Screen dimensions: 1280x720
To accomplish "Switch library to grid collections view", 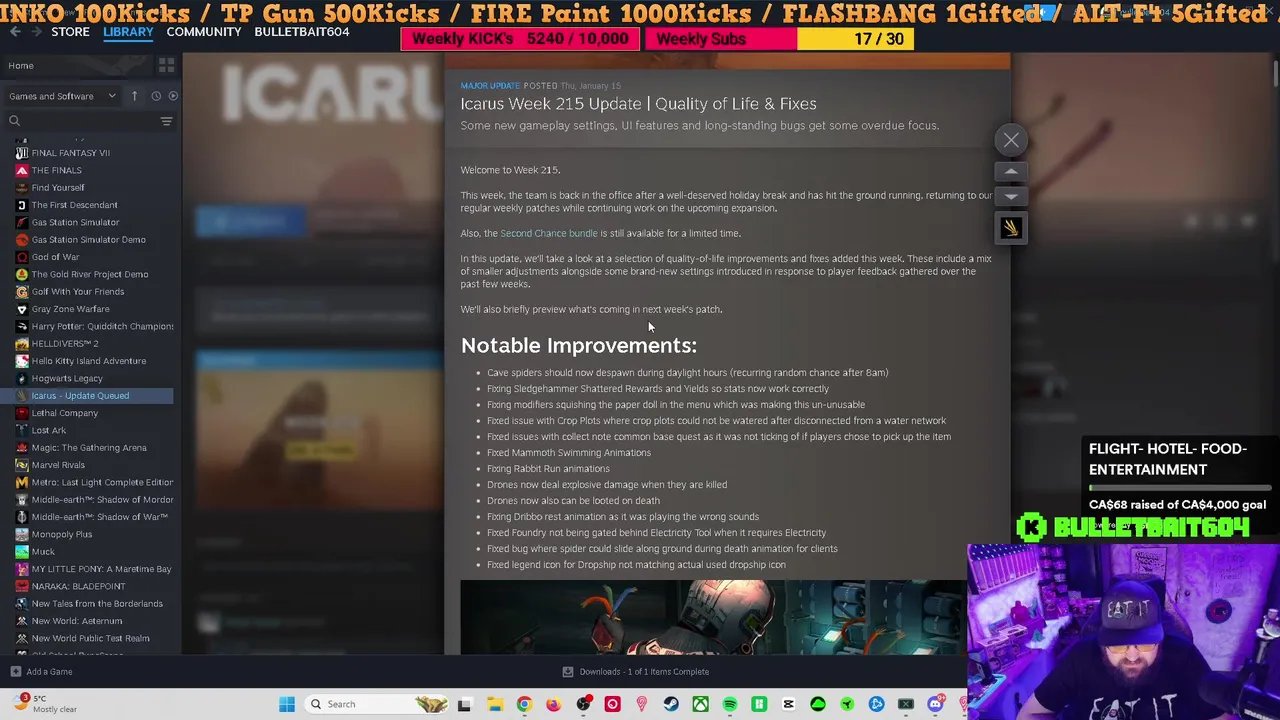I will [166, 65].
